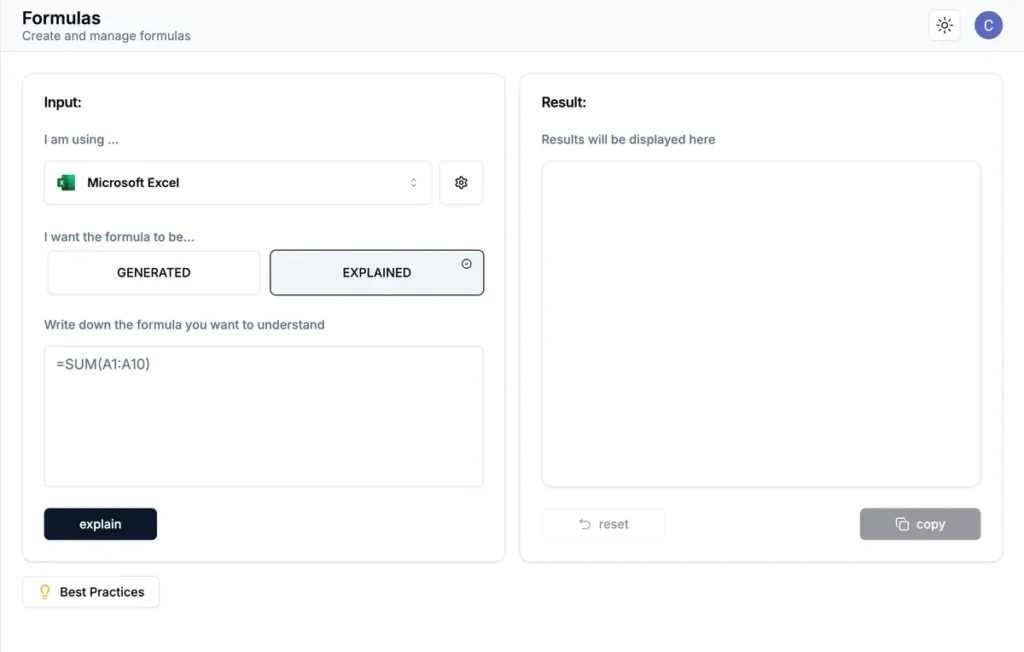The width and height of the screenshot is (1024, 652).
Task: Click the checkmark circle icon on EXPLAINED
Action: point(466,264)
